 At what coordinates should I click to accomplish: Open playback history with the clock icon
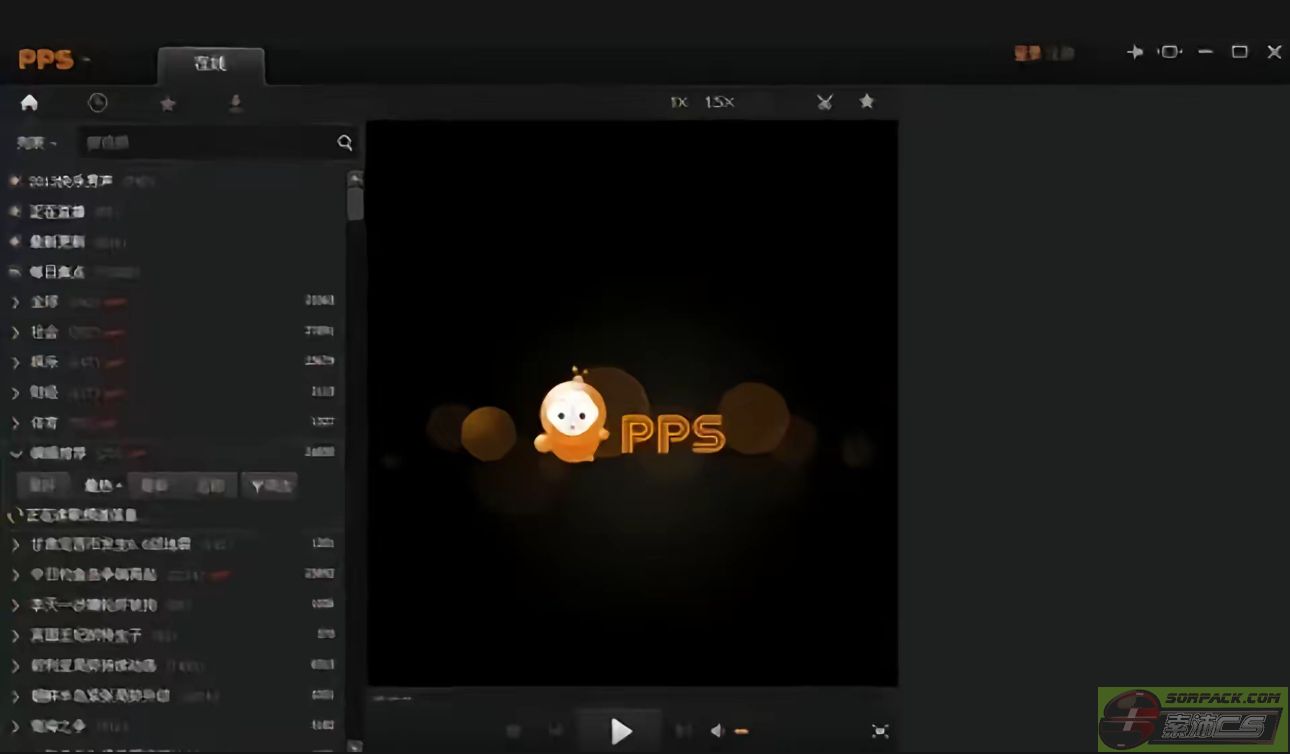(98, 102)
